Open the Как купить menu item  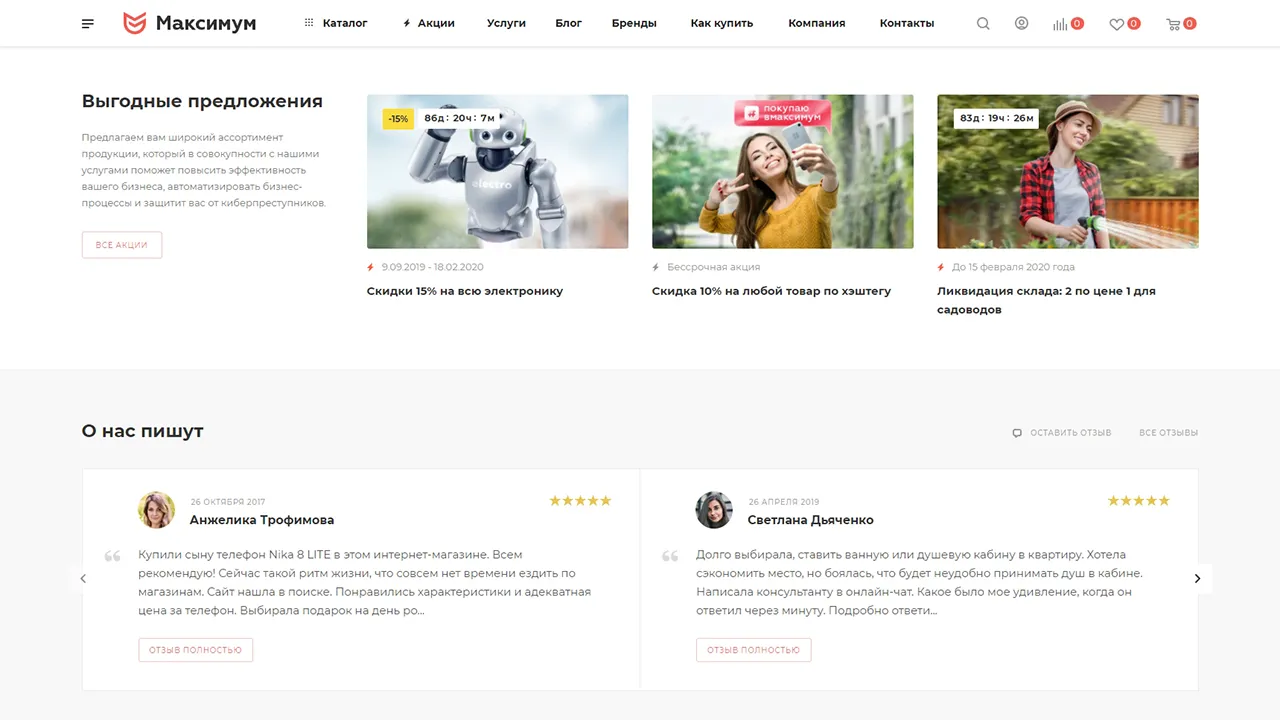point(722,23)
